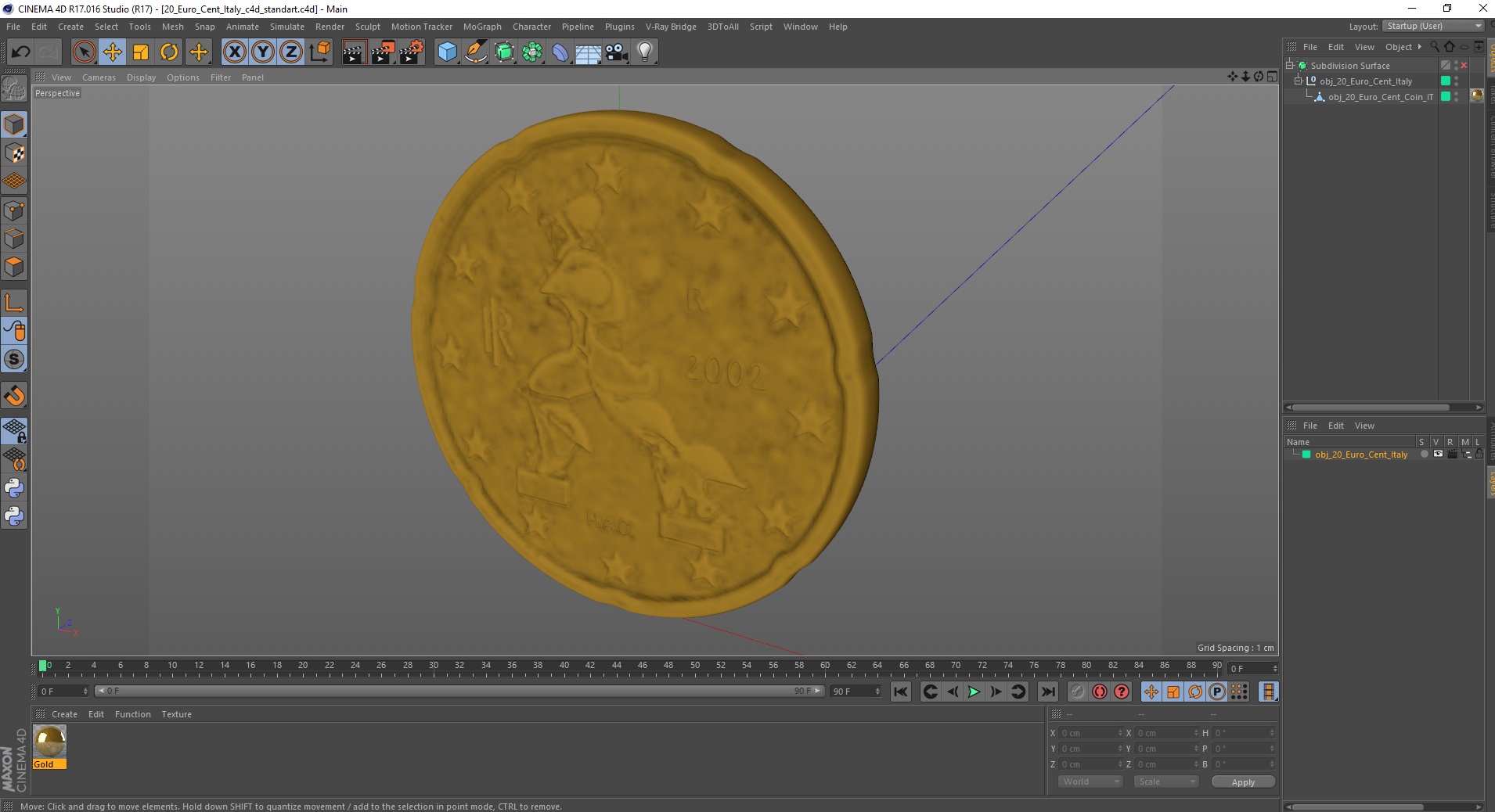Collapse obj_20_Euro_Cent_Italy null in tree
Screen dimensions: 1495x812
click(x=1299, y=81)
